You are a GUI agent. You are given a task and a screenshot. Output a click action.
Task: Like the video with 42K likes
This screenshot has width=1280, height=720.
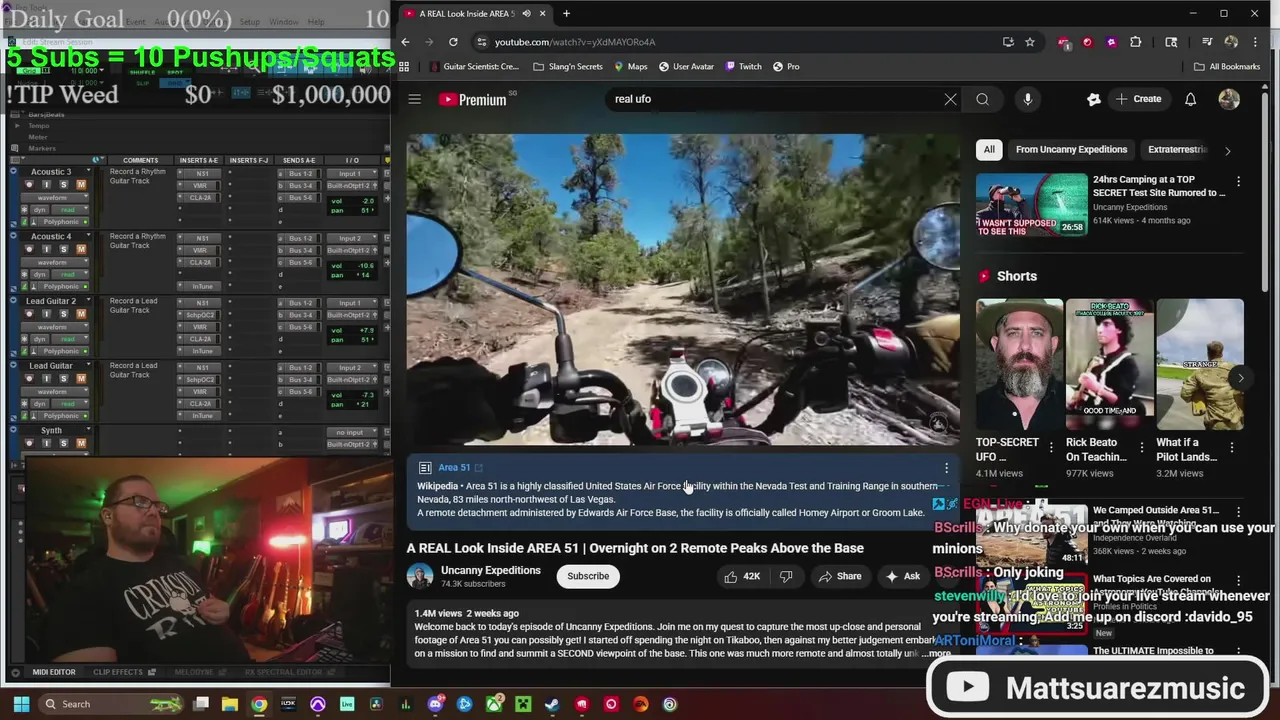pyautogui.click(x=742, y=576)
